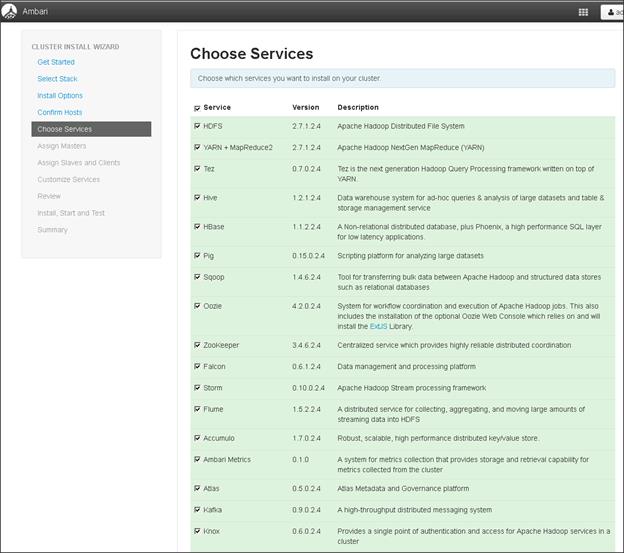Toggle the Kafka checkbox
The image size is (624, 553).
pyautogui.click(x=197, y=510)
